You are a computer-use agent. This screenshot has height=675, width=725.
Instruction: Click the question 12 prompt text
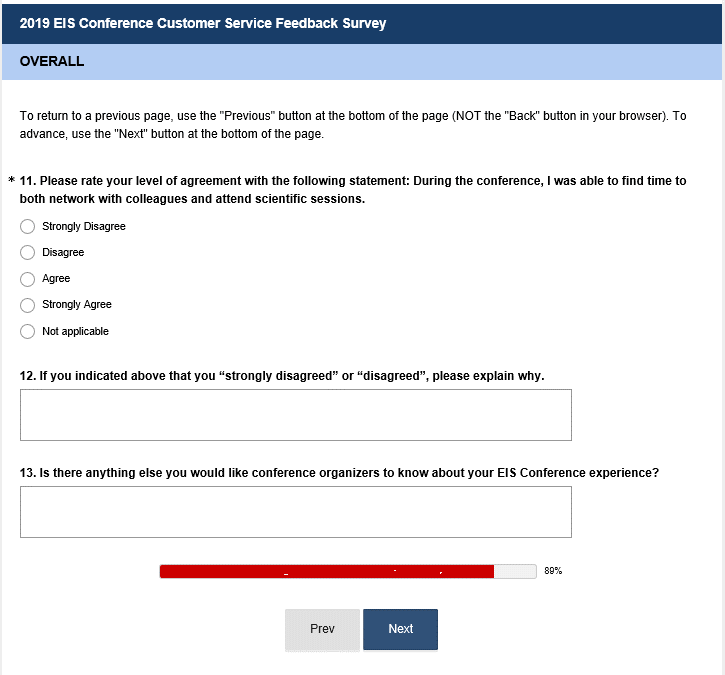[282, 376]
